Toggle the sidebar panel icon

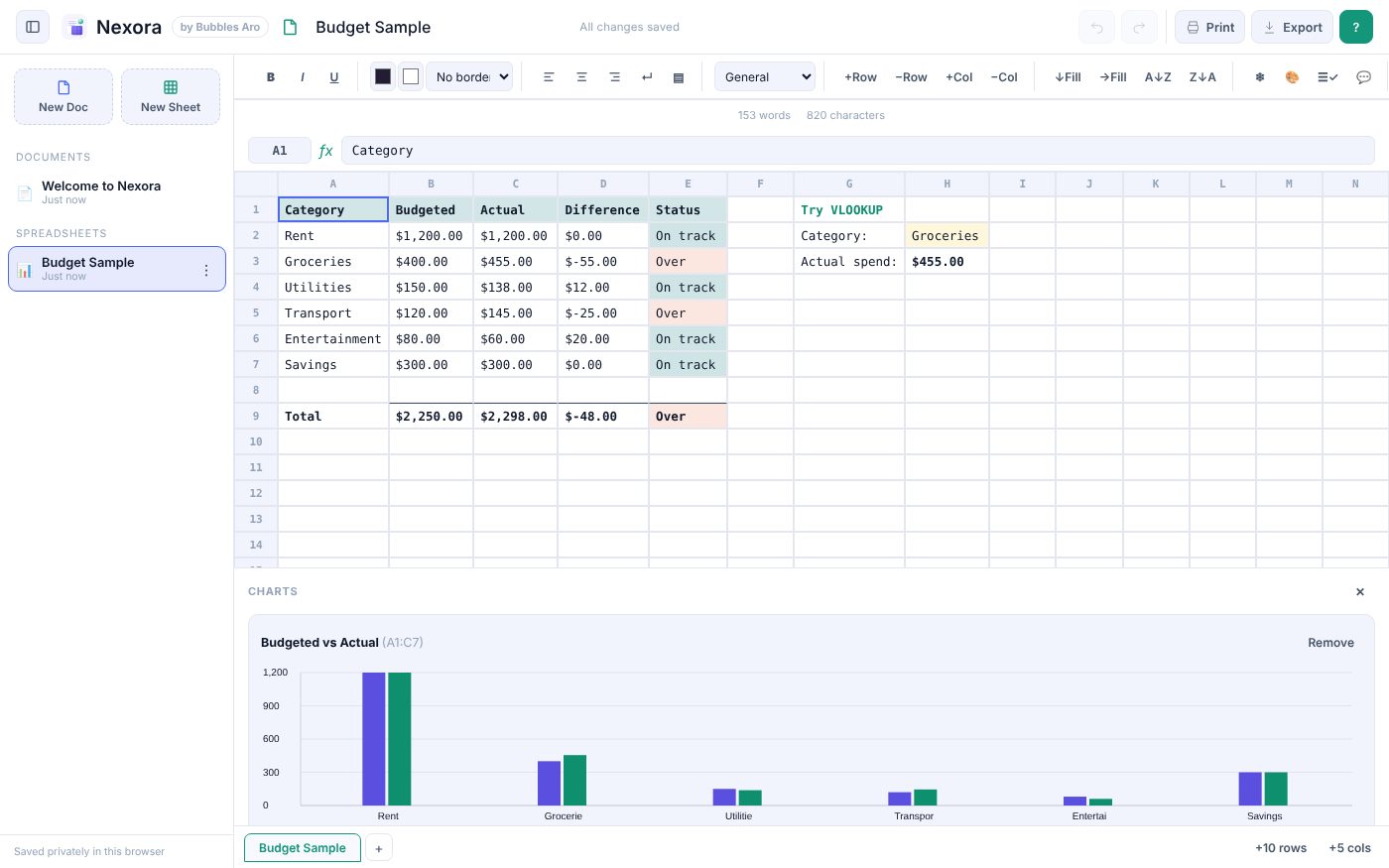[x=33, y=27]
